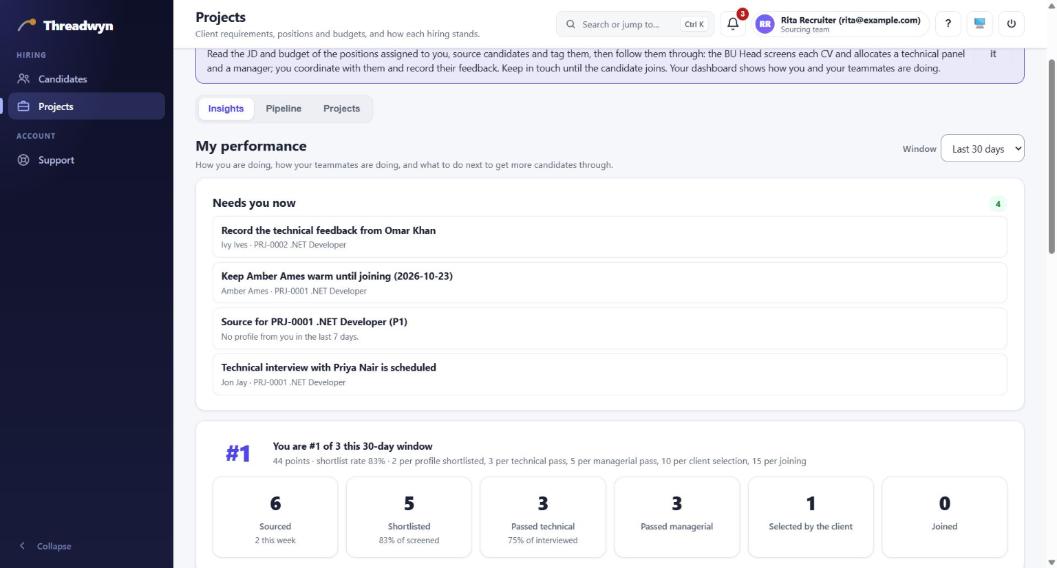Open Source for PRJ-0001 .NET Developer task
The image size is (1057, 568).
click(609, 329)
